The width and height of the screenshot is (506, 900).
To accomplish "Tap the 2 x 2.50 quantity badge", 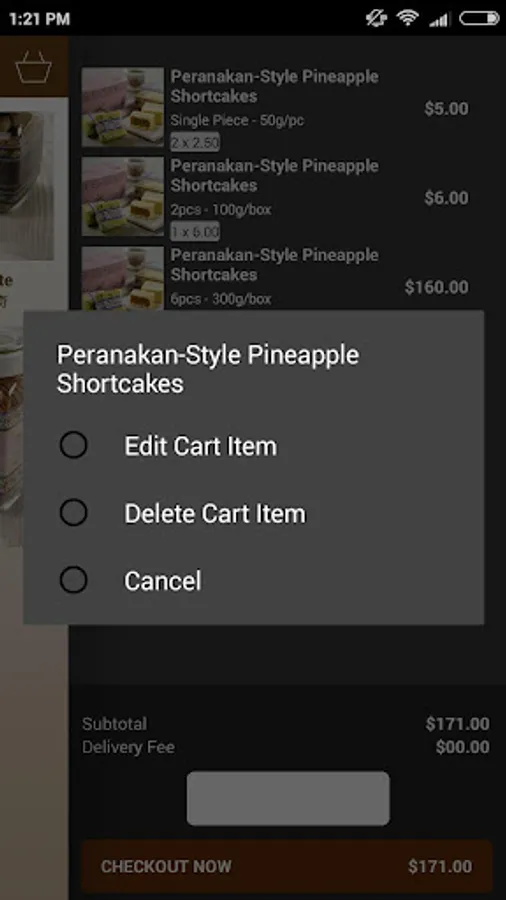I will coord(195,142).
